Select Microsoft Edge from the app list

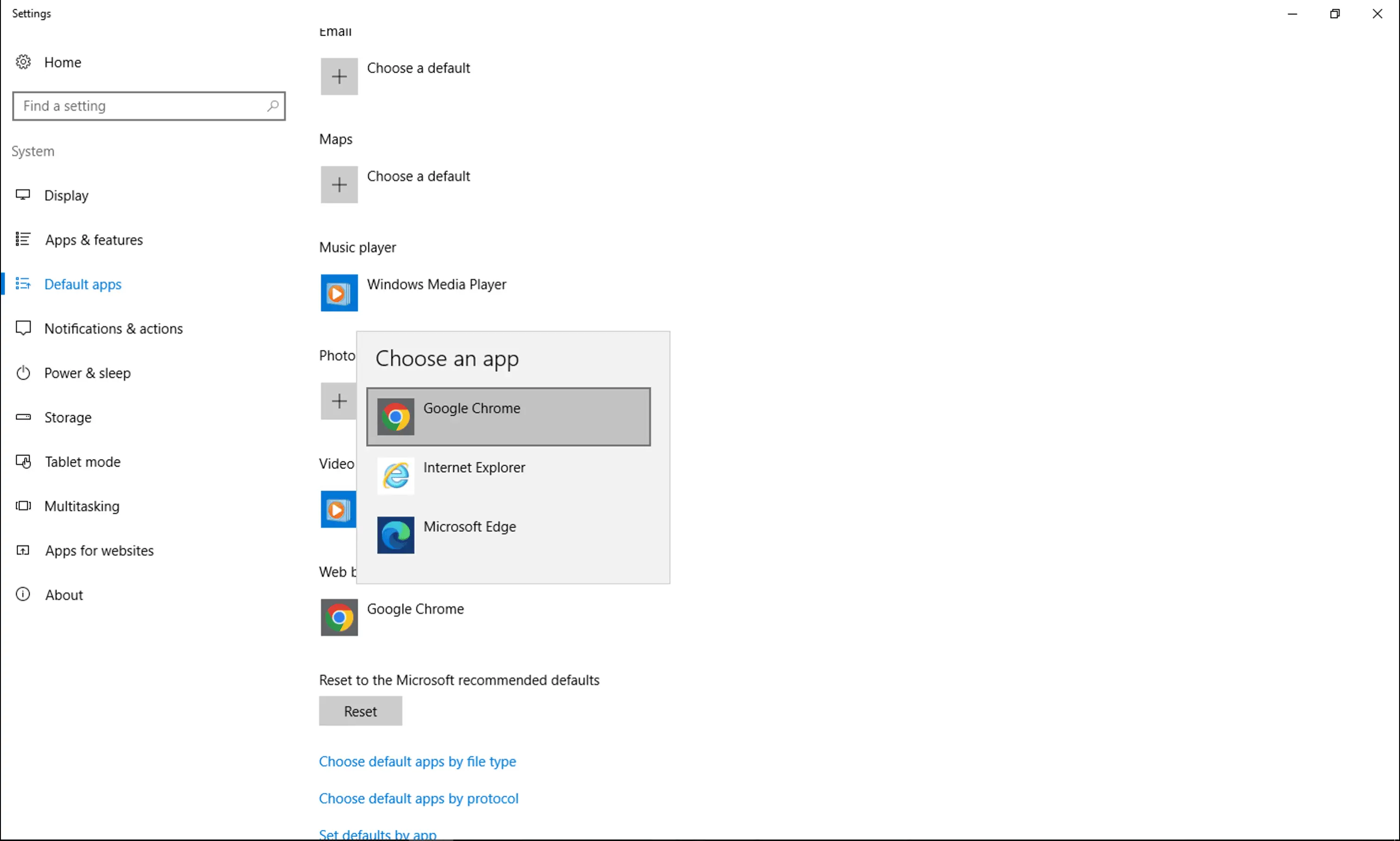pyautogui.click(x=508, y=535)
